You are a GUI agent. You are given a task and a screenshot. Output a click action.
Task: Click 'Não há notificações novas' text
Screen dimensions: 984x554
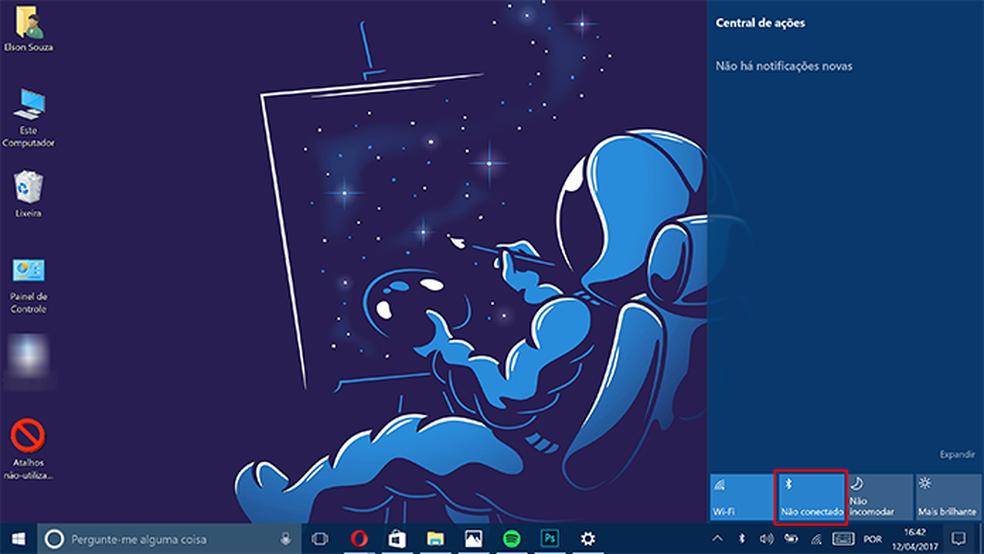(x=784, y=66)
